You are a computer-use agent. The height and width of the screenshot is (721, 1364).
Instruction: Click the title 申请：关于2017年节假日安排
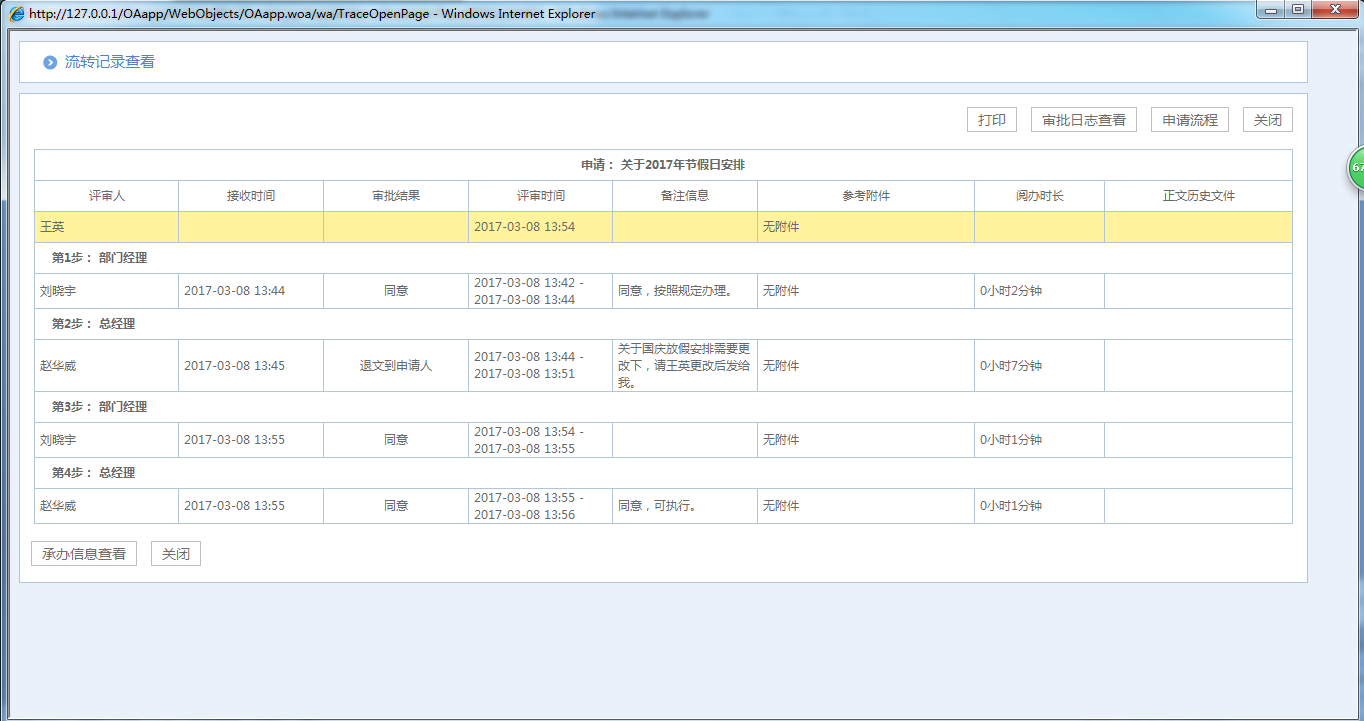(663, 165)
